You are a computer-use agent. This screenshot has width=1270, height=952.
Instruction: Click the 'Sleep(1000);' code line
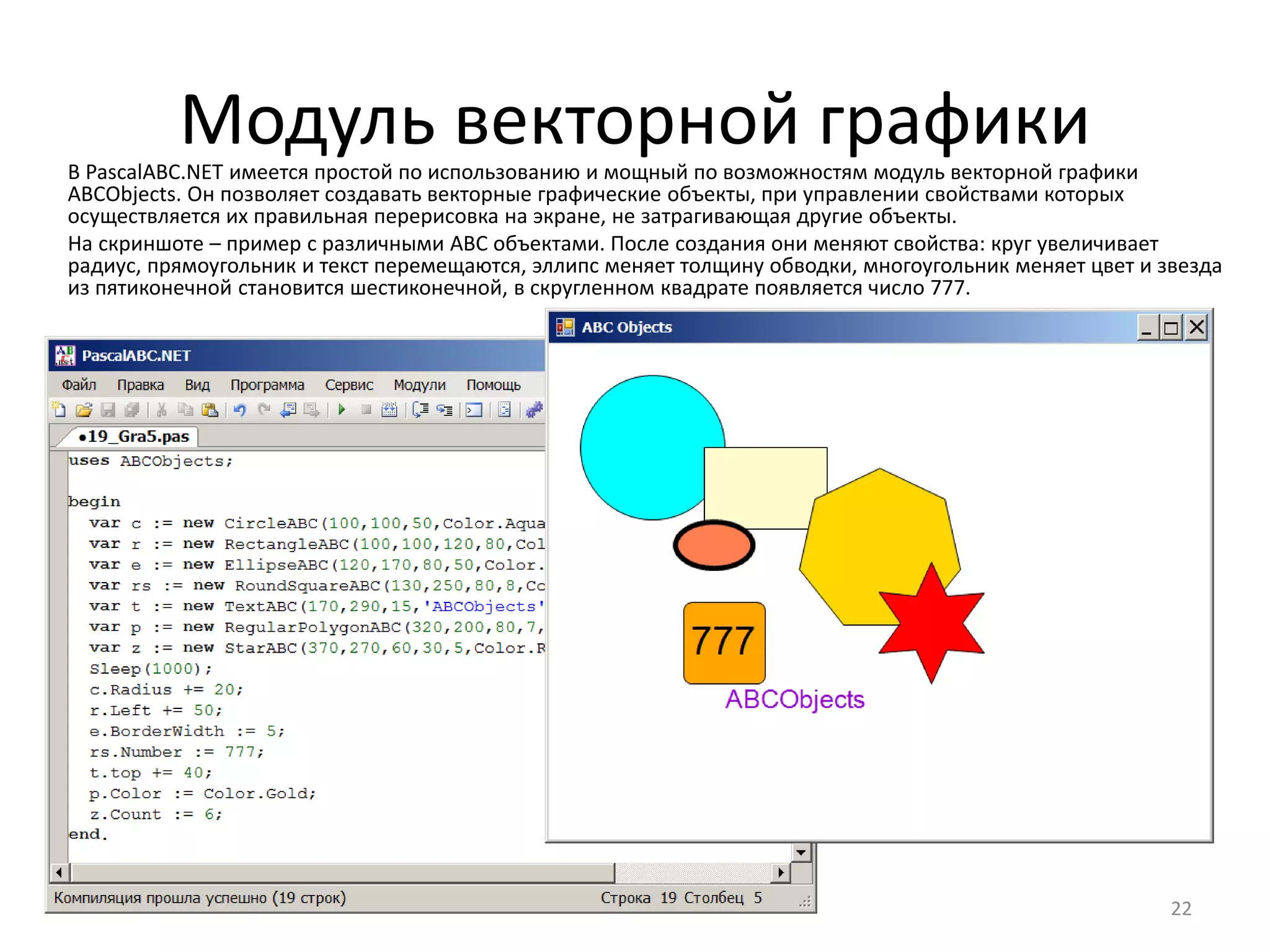(x=151, y=669)
